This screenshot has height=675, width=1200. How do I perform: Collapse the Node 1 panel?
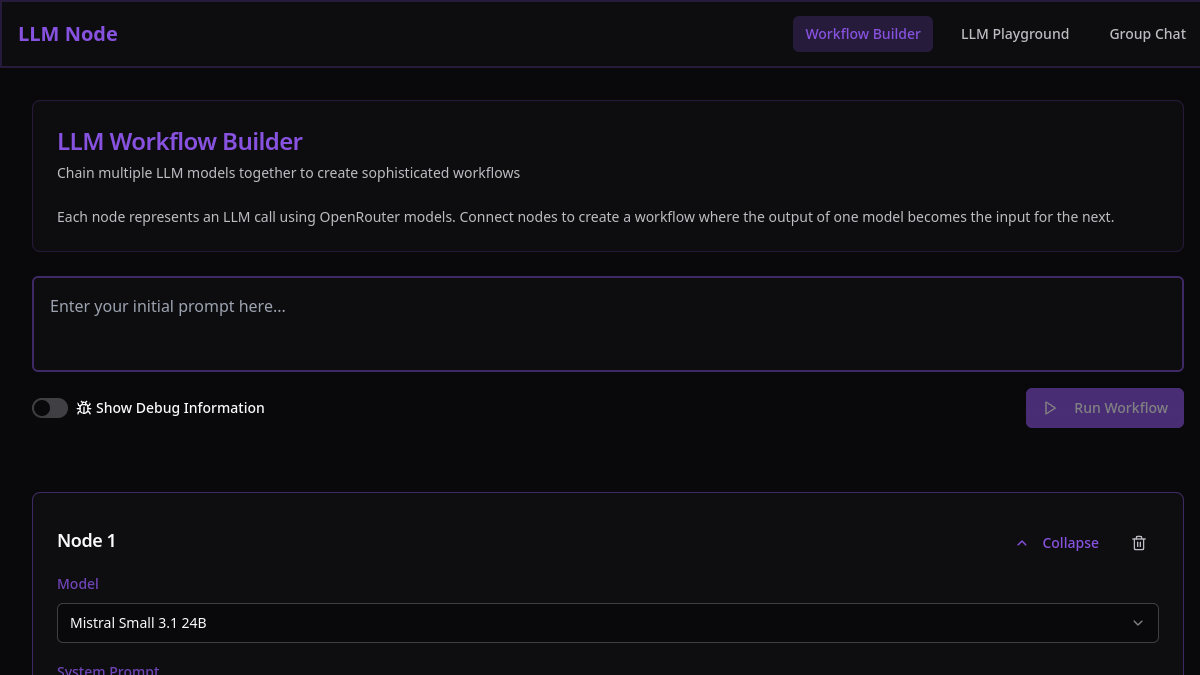(1056, 543)
